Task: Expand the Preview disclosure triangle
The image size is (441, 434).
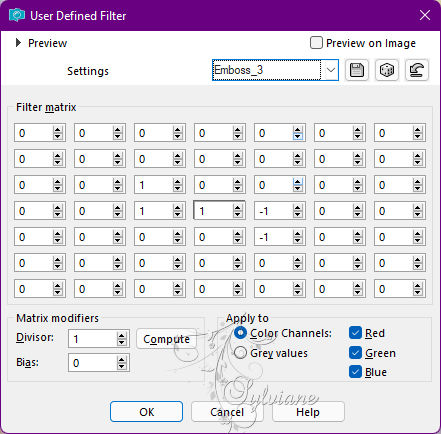Action: (18, 43)
